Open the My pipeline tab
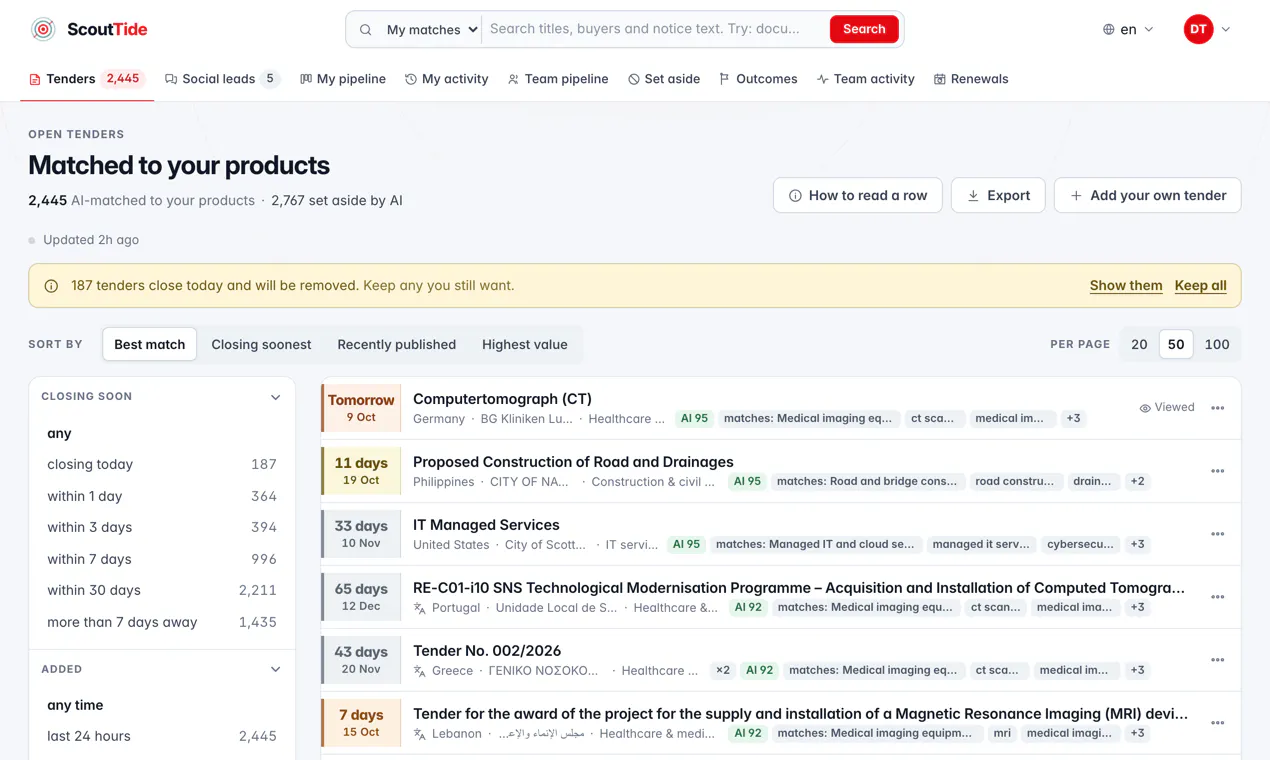The width and height of the screenshot is (1270, 760). [x=343, y=79]
